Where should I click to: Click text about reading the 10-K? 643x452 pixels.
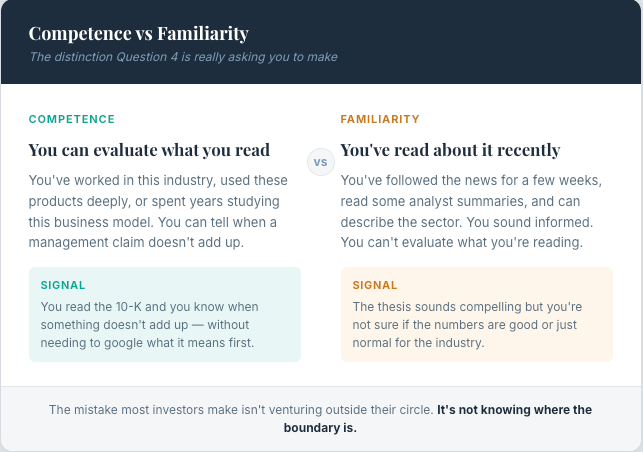150,325
